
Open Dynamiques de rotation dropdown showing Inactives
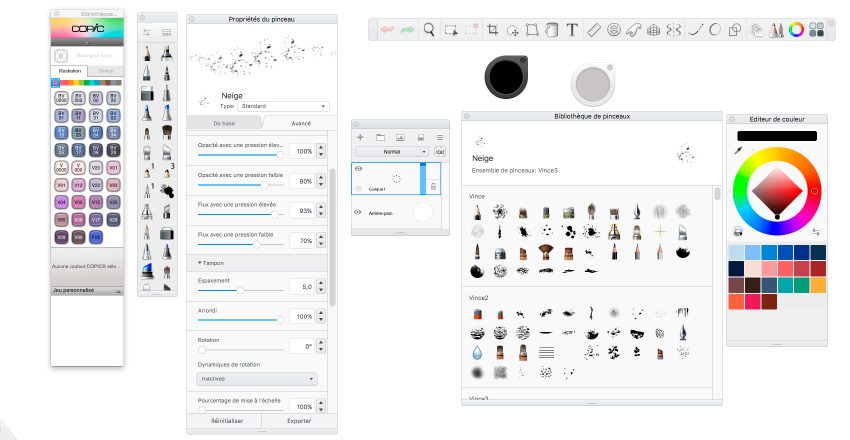(x=257, y=379)
